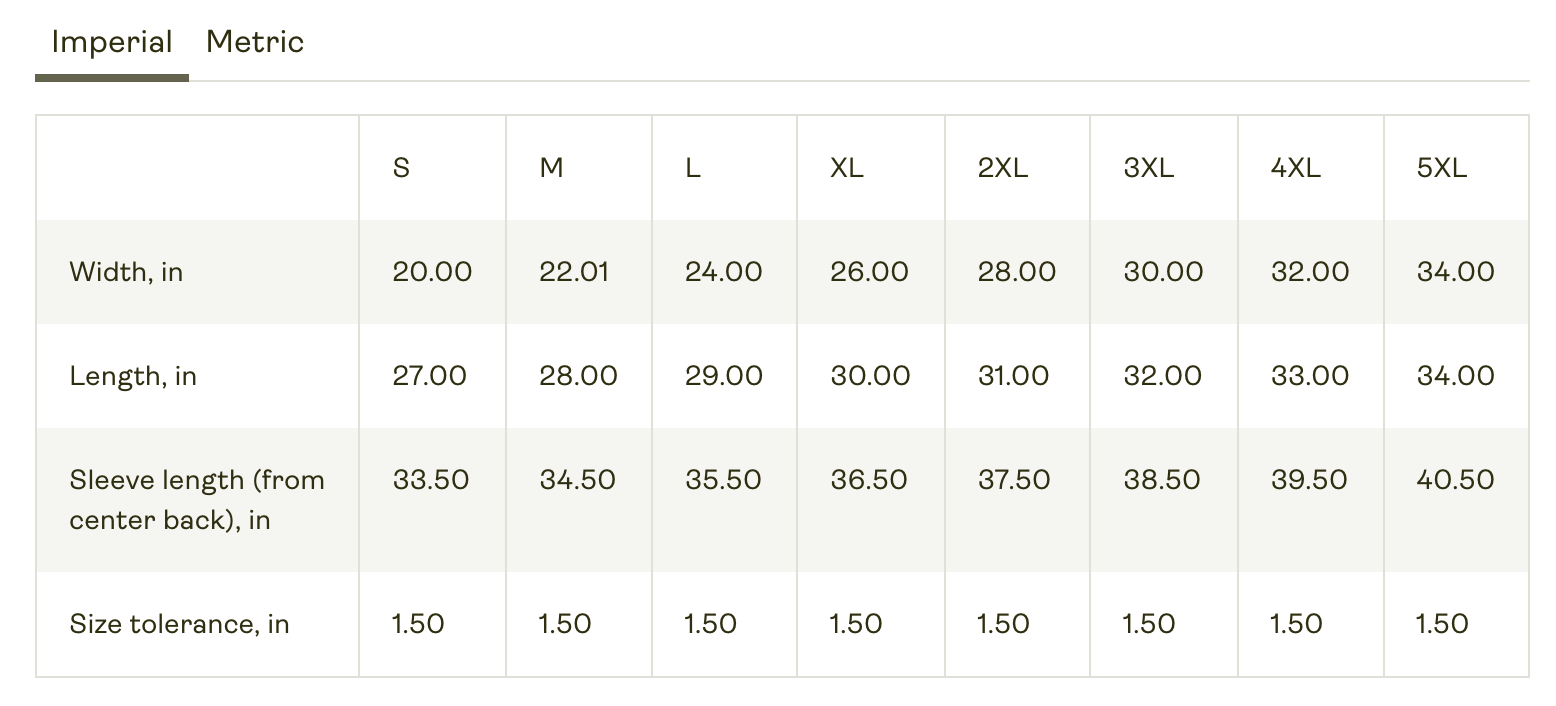The height and width of the screenshot is (706, 1556).
Task: Click the 5XL size column header
Action: point(1442,168)
